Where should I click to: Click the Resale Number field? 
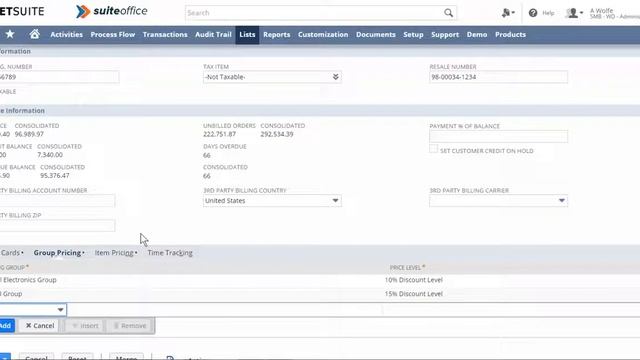tap(498, 77)
